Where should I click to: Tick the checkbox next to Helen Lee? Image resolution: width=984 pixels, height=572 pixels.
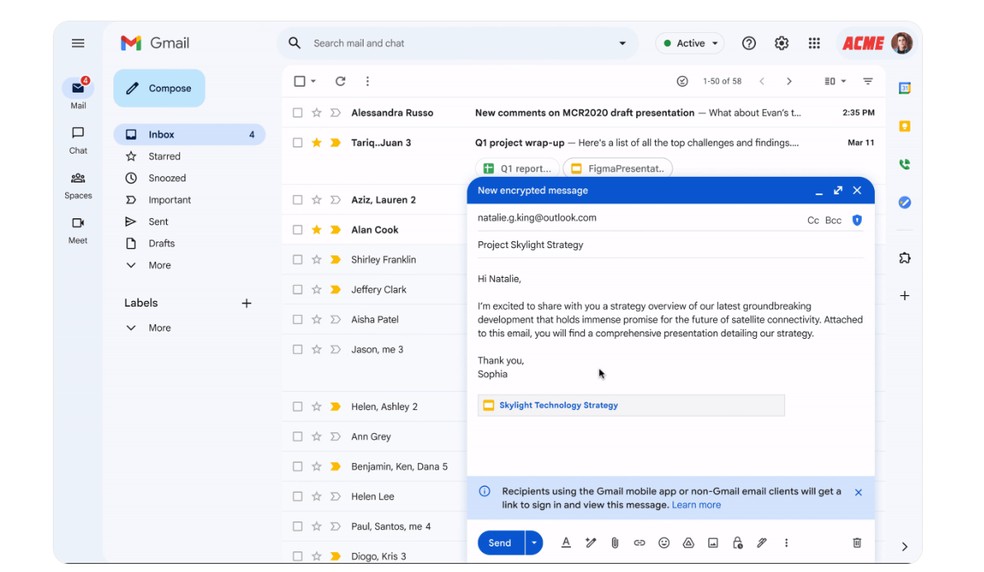pyautogui.click(x=297, y=497)
